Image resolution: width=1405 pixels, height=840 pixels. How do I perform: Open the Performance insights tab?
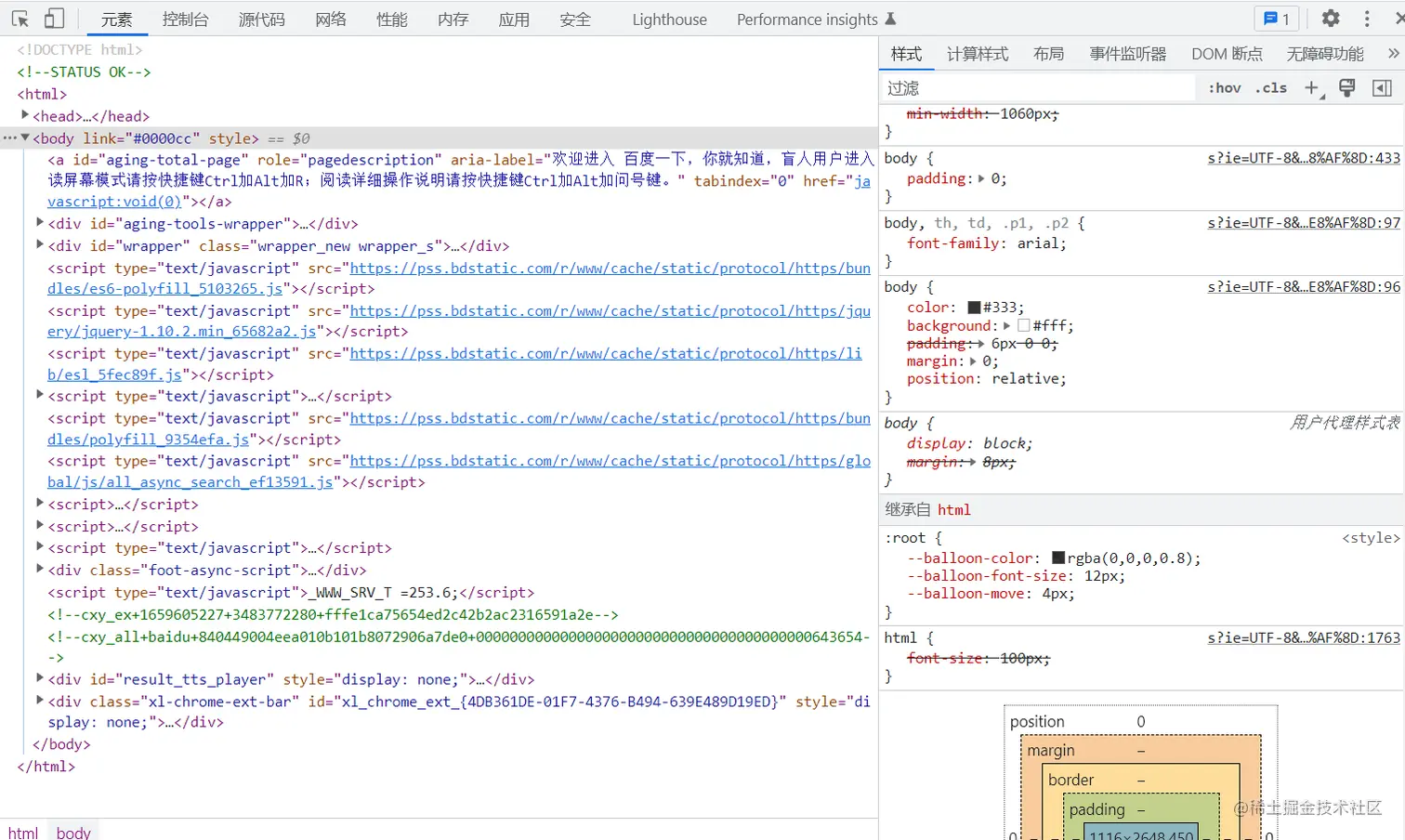(x=816, y=20)
